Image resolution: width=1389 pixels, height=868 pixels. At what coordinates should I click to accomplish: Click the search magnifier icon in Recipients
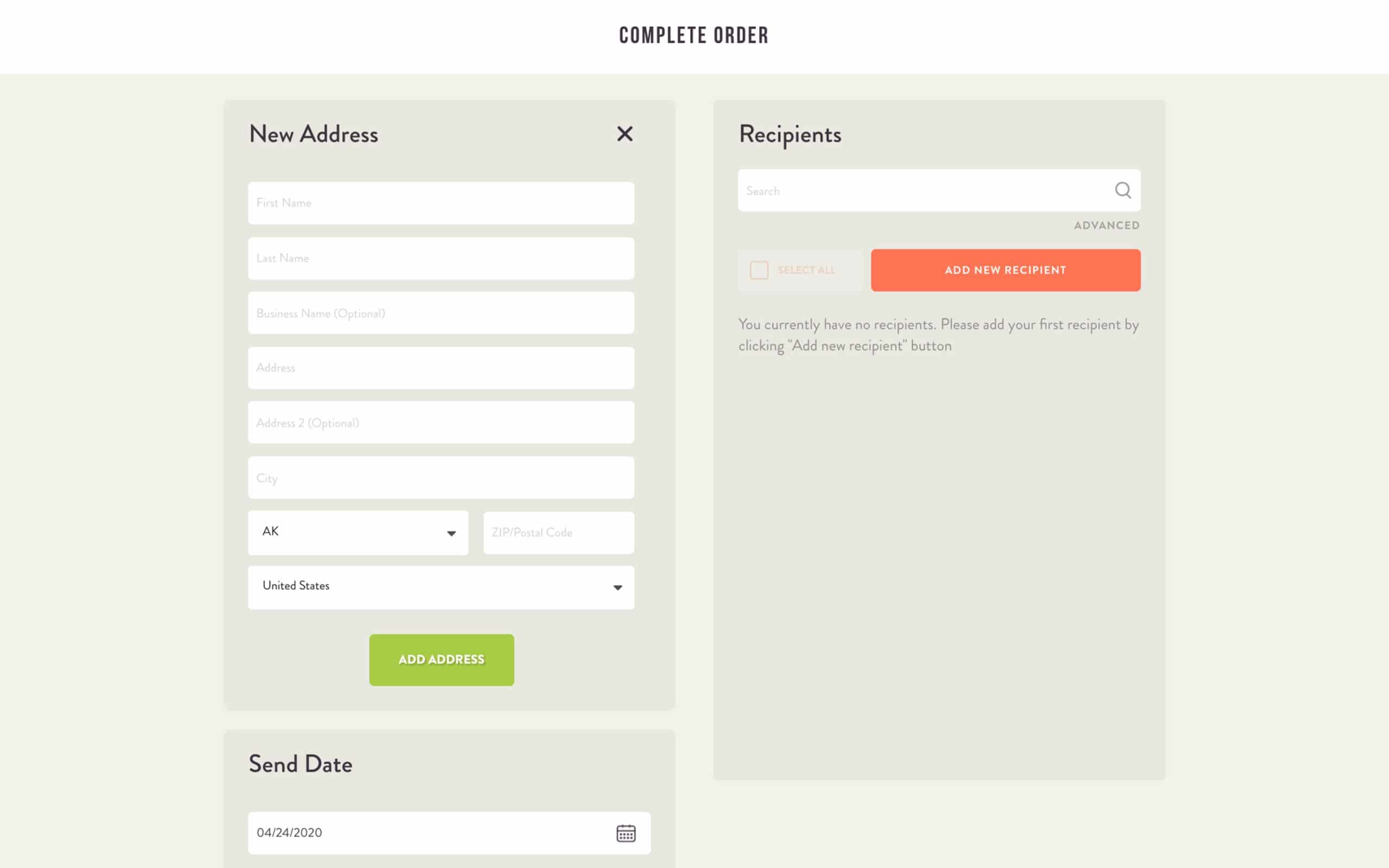[1123, 190]
